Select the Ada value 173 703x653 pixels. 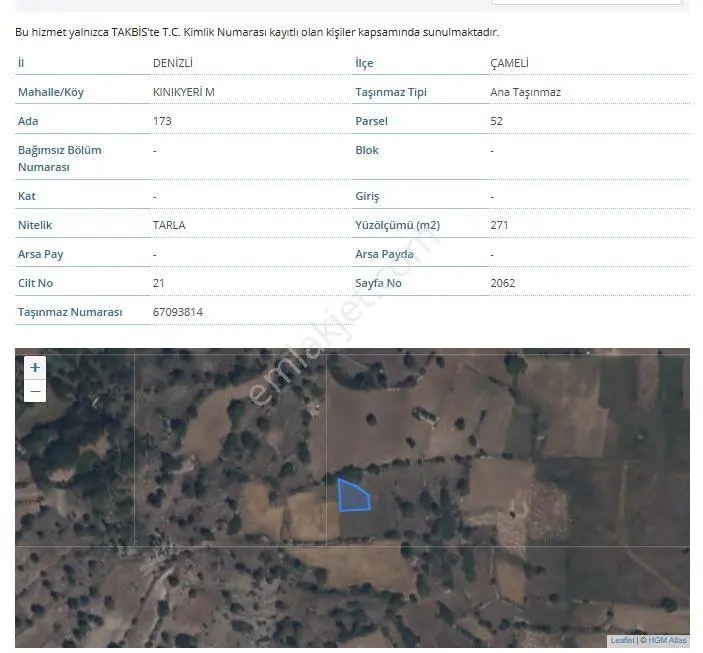(x=162, y=122)
